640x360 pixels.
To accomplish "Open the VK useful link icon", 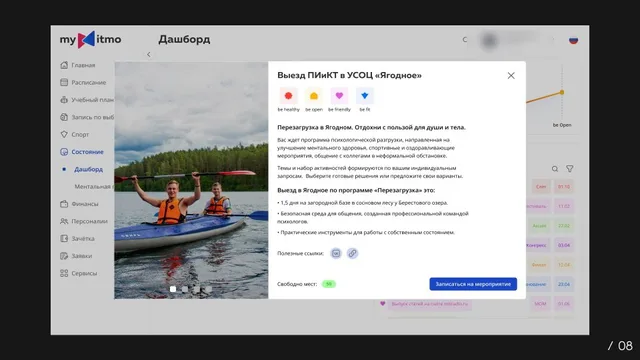I will [x=336, y=253].
